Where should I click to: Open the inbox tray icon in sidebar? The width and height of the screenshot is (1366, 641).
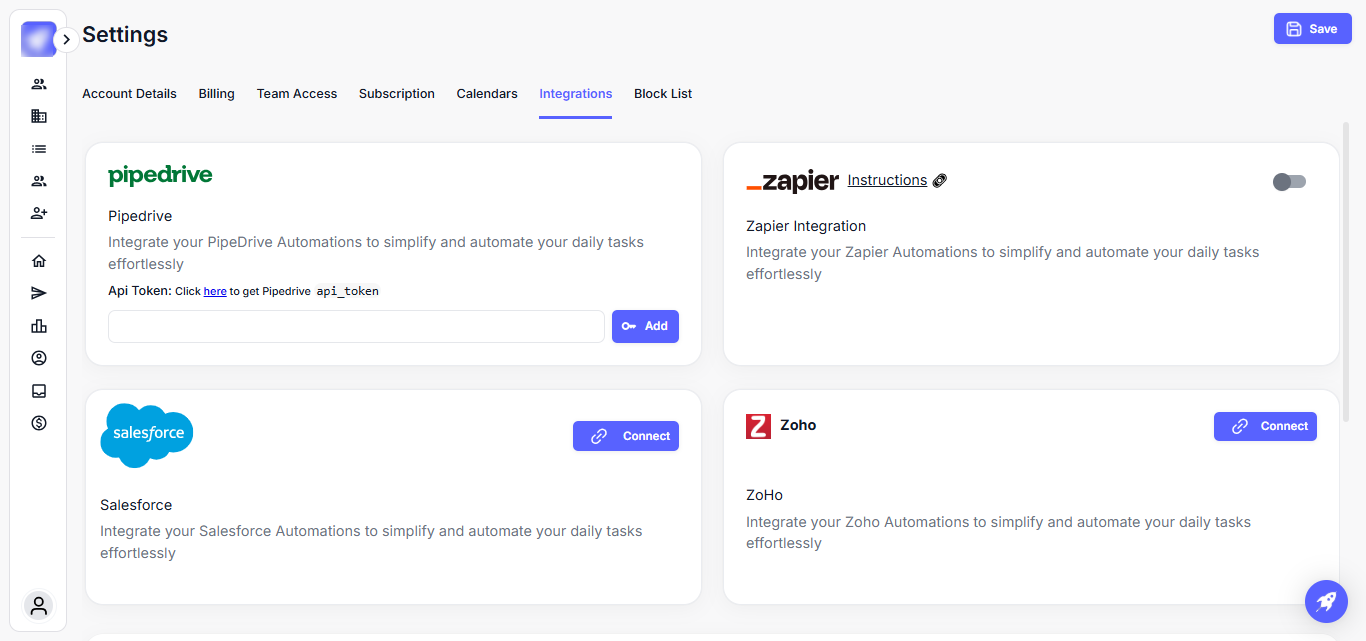(39, 391)
